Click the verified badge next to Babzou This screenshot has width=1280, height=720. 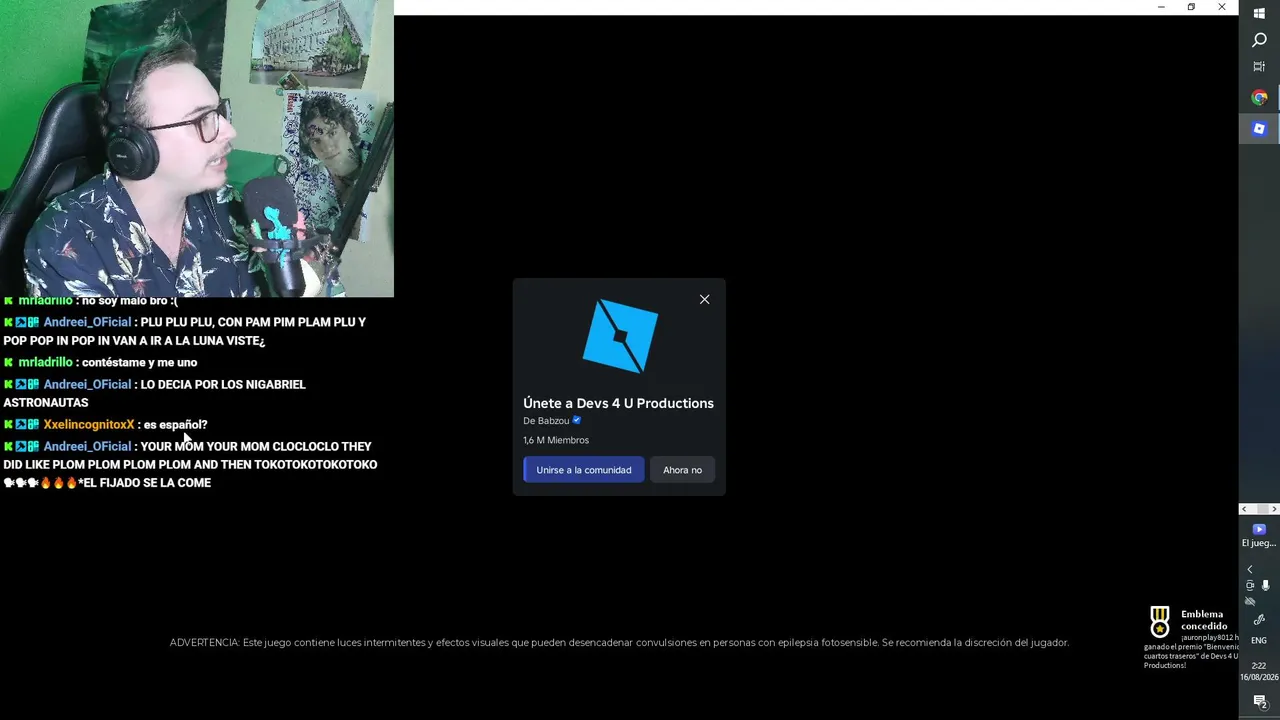coord(577,420)
